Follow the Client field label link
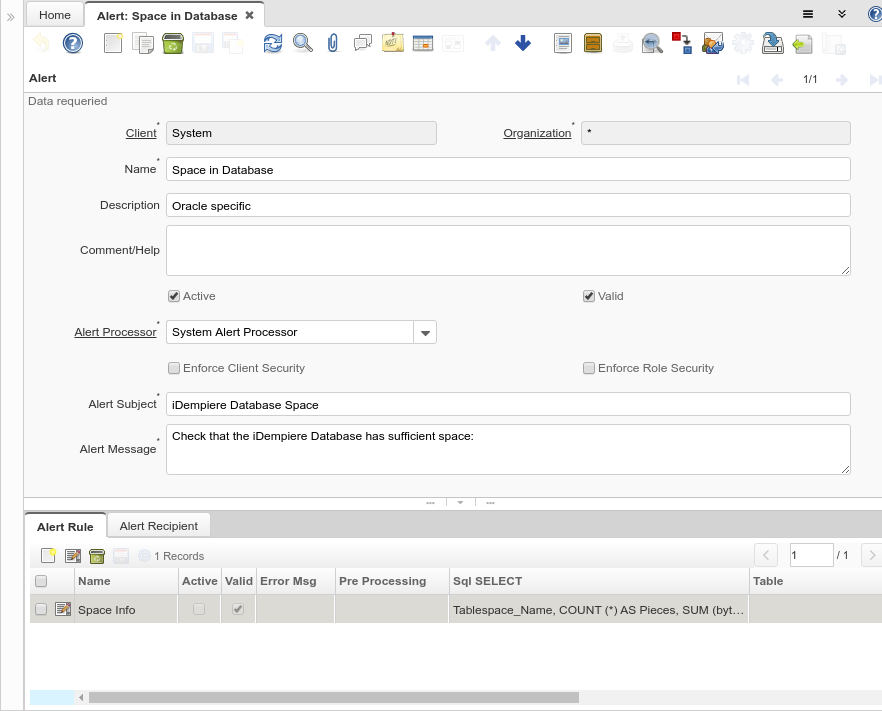 pyautogui.click(x=141, y=133)
